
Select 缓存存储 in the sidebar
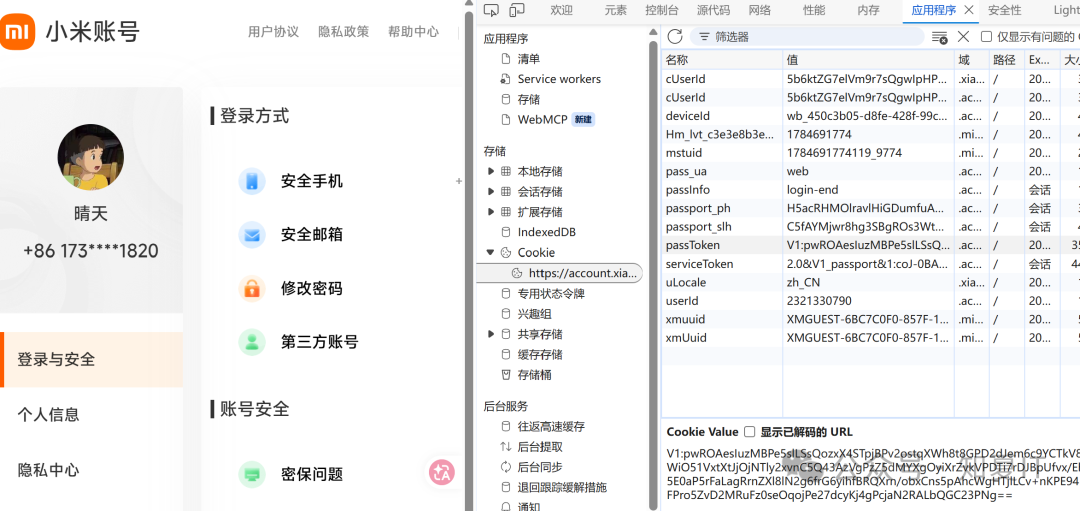tap(540, 355)
